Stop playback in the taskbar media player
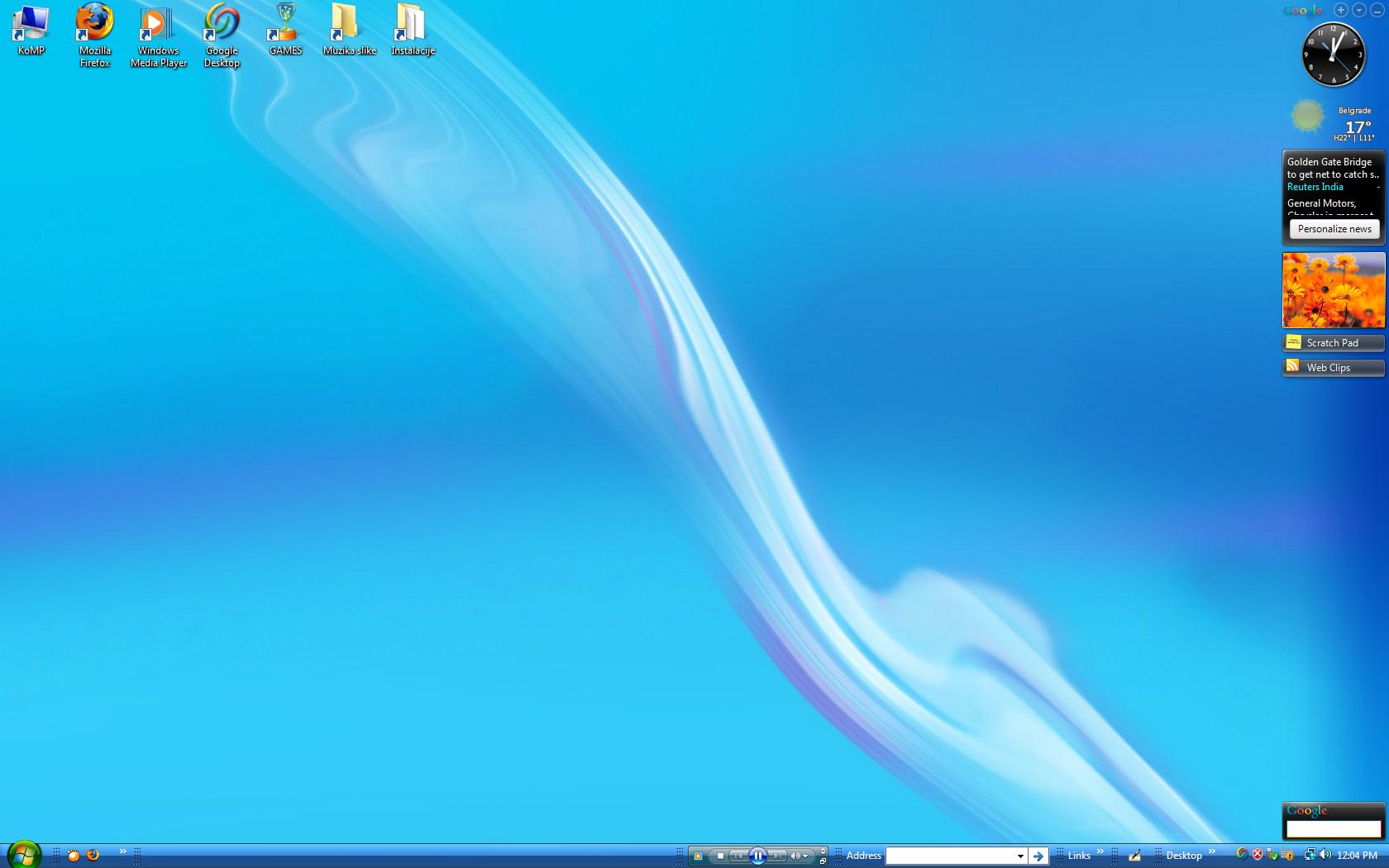1389x868 pixels. pyautogui.click(x=720, y=856)
